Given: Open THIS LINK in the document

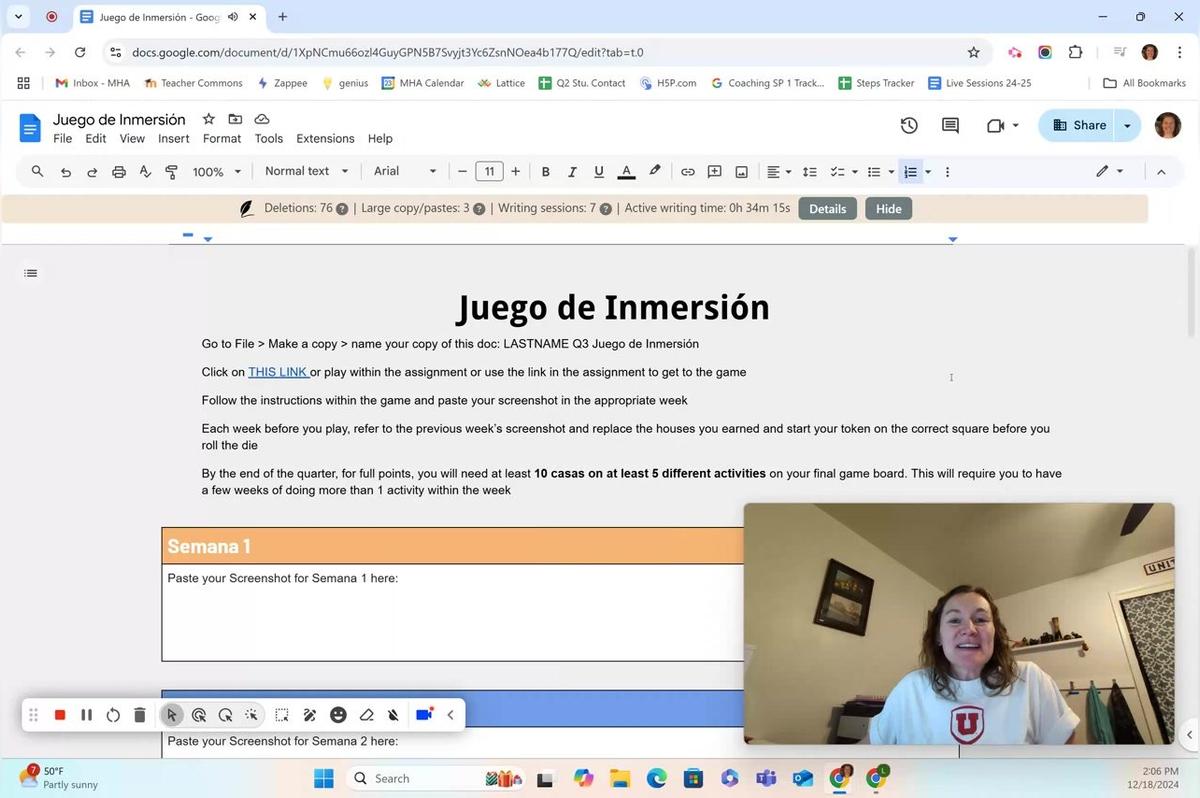Looking at the screenshot, I should pyautogui.click(x=276, y=371).
